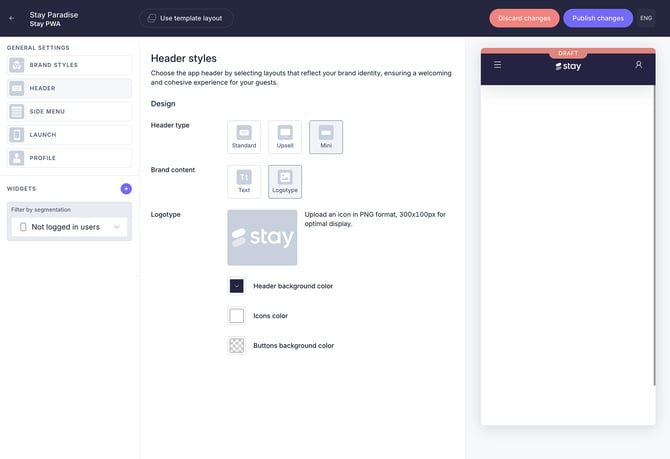Click the DRAFT badge on the preview
Image resolution: width=670 pixels, height=459 pixels.
point(568,53)
